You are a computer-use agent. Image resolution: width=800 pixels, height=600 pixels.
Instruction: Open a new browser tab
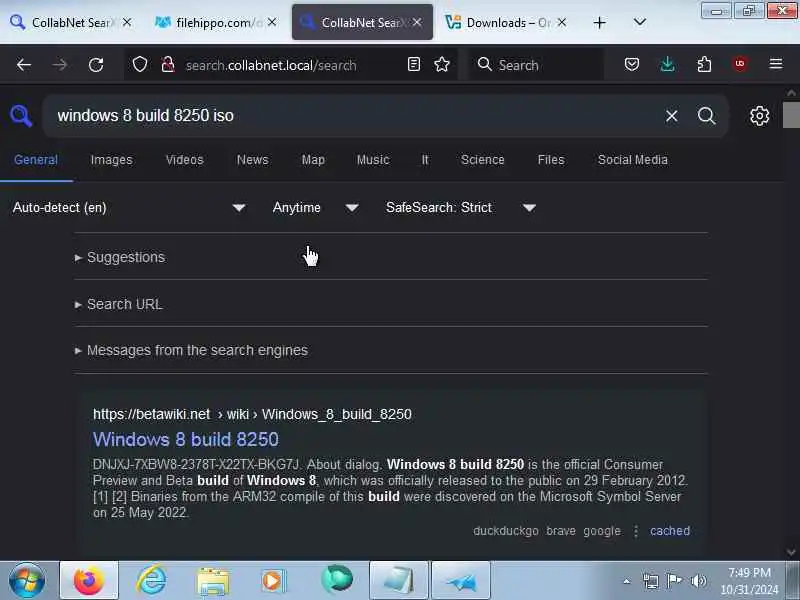click(600, 22)
